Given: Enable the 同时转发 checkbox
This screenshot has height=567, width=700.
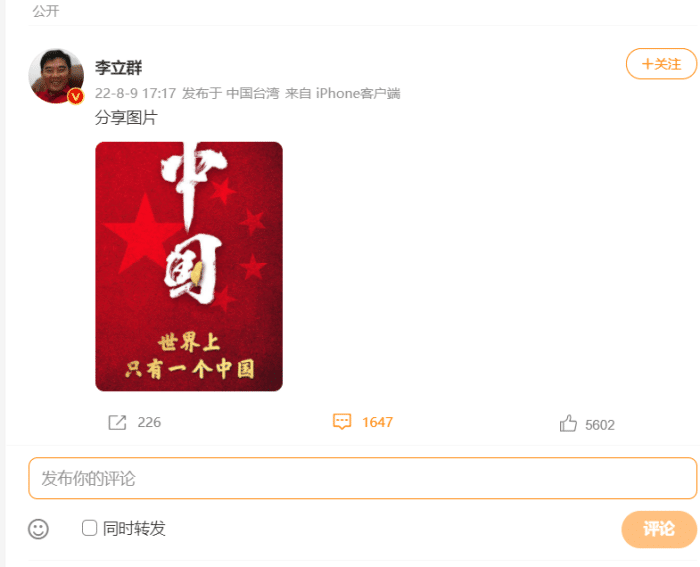Looking at the screenshot, I should (x=89, y=528).
